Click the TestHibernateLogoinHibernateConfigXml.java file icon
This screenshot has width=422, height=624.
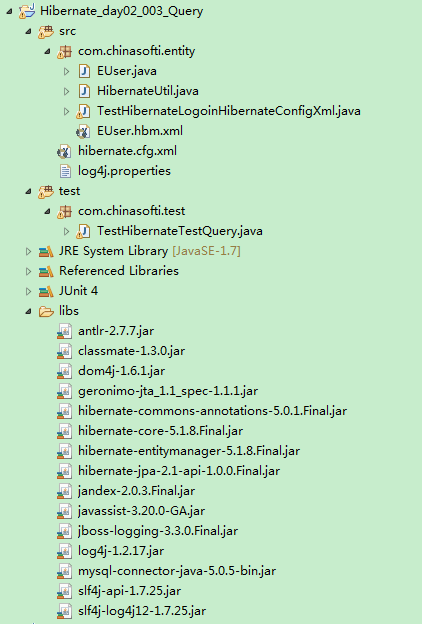click(83, 111)
